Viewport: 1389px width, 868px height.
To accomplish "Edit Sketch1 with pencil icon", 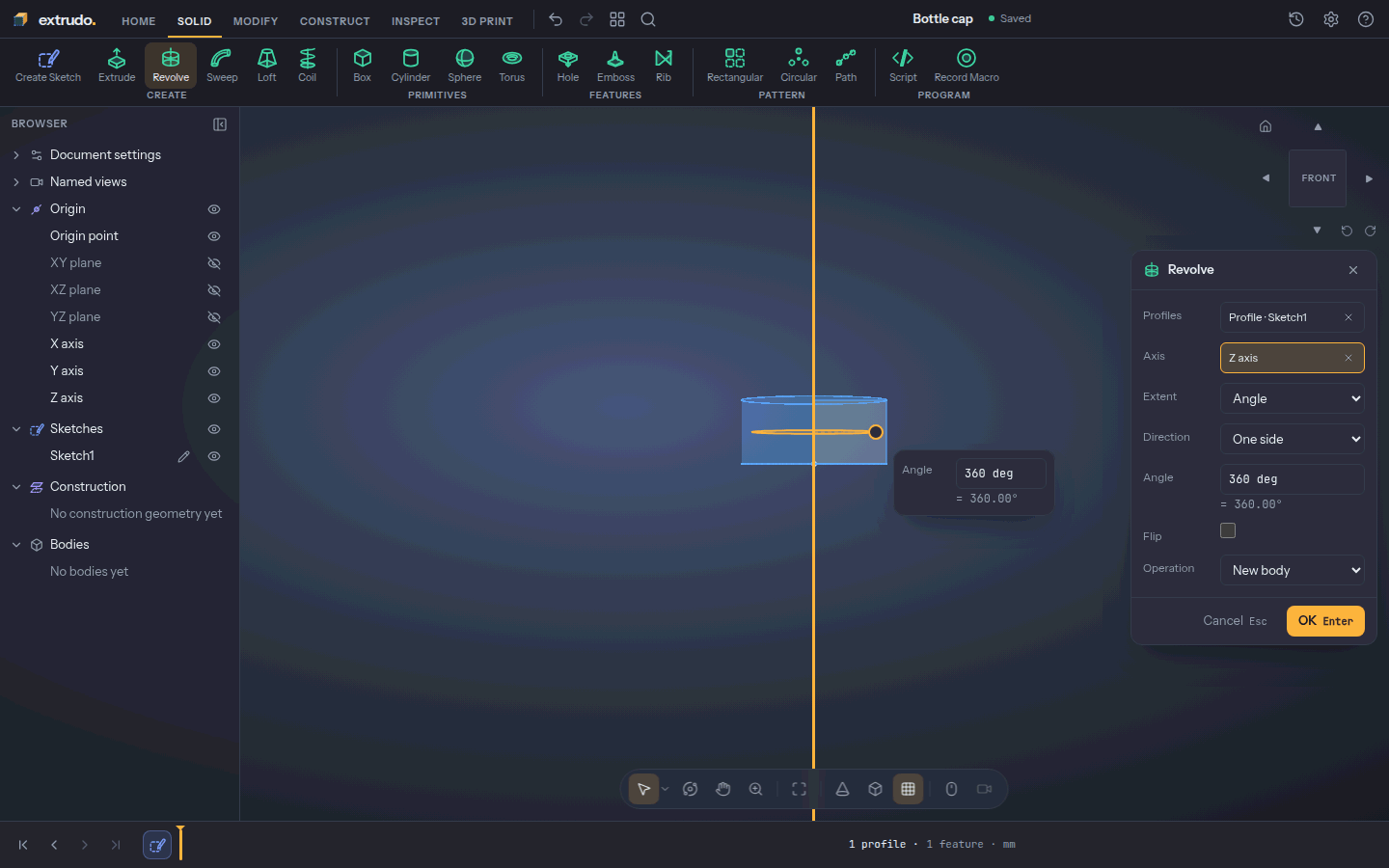I will (183, 456).
